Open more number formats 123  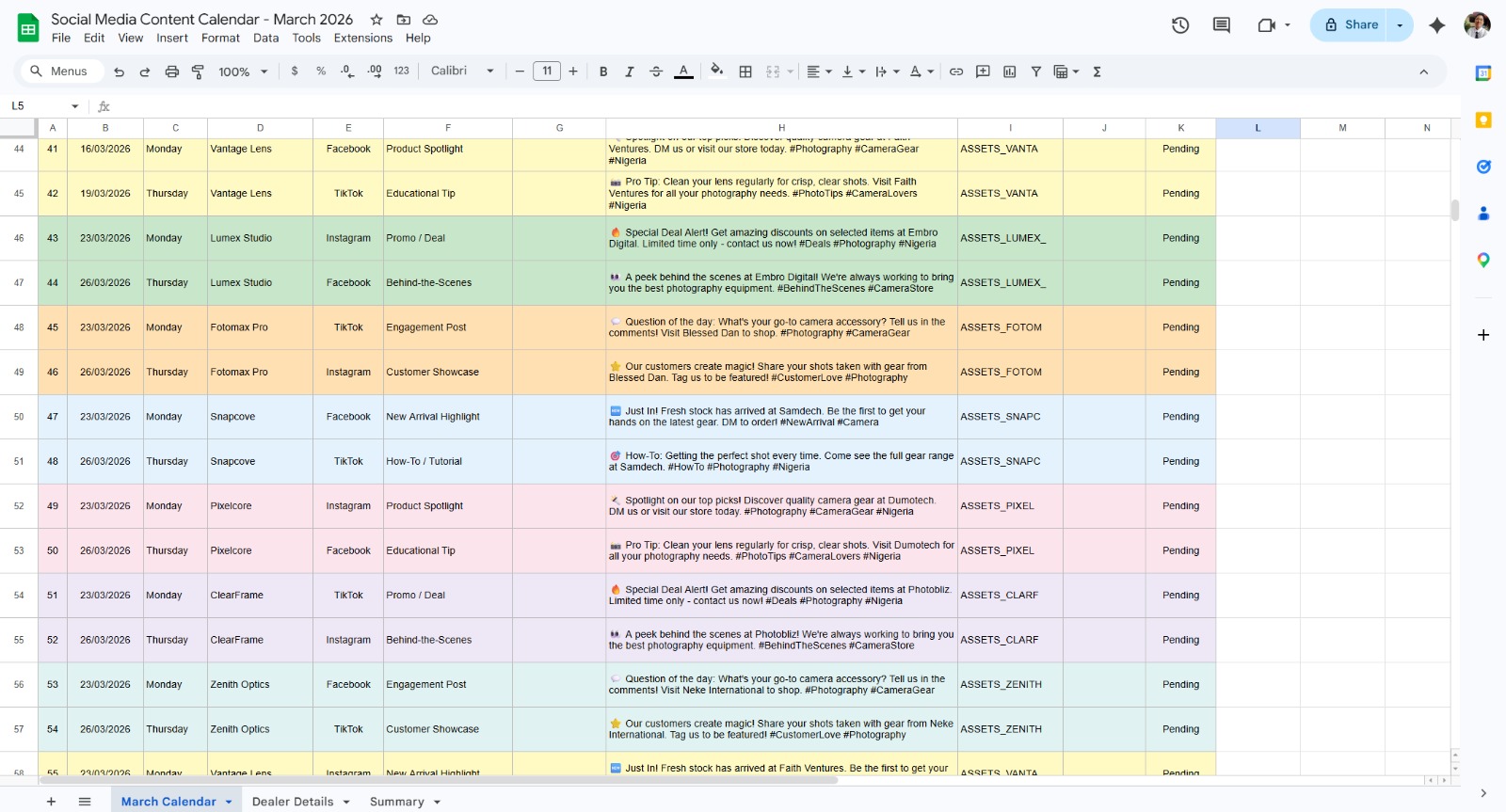(401, 71)
